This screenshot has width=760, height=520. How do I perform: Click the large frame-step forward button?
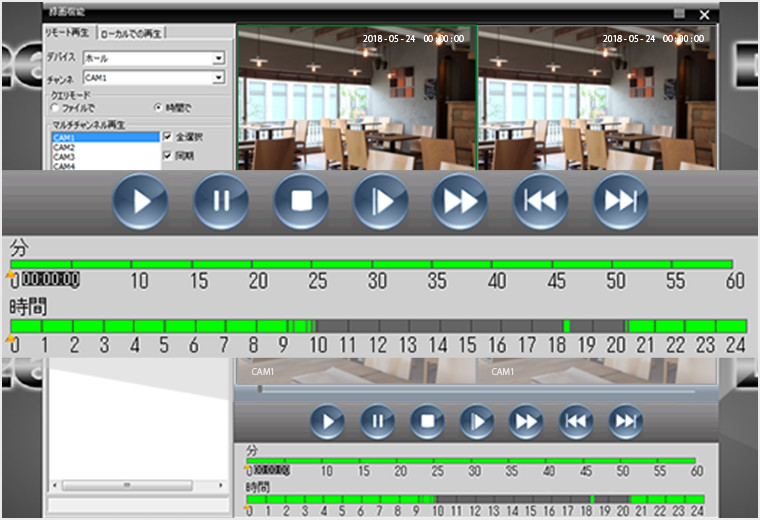tap(381, 201)
